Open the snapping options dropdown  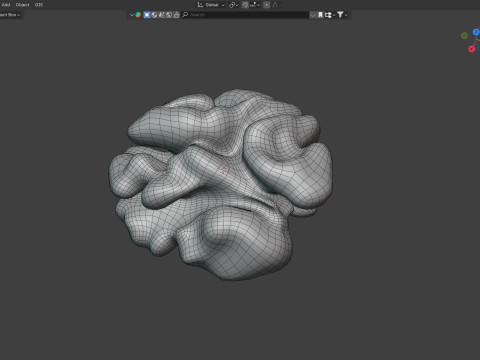tap(255, 5)
